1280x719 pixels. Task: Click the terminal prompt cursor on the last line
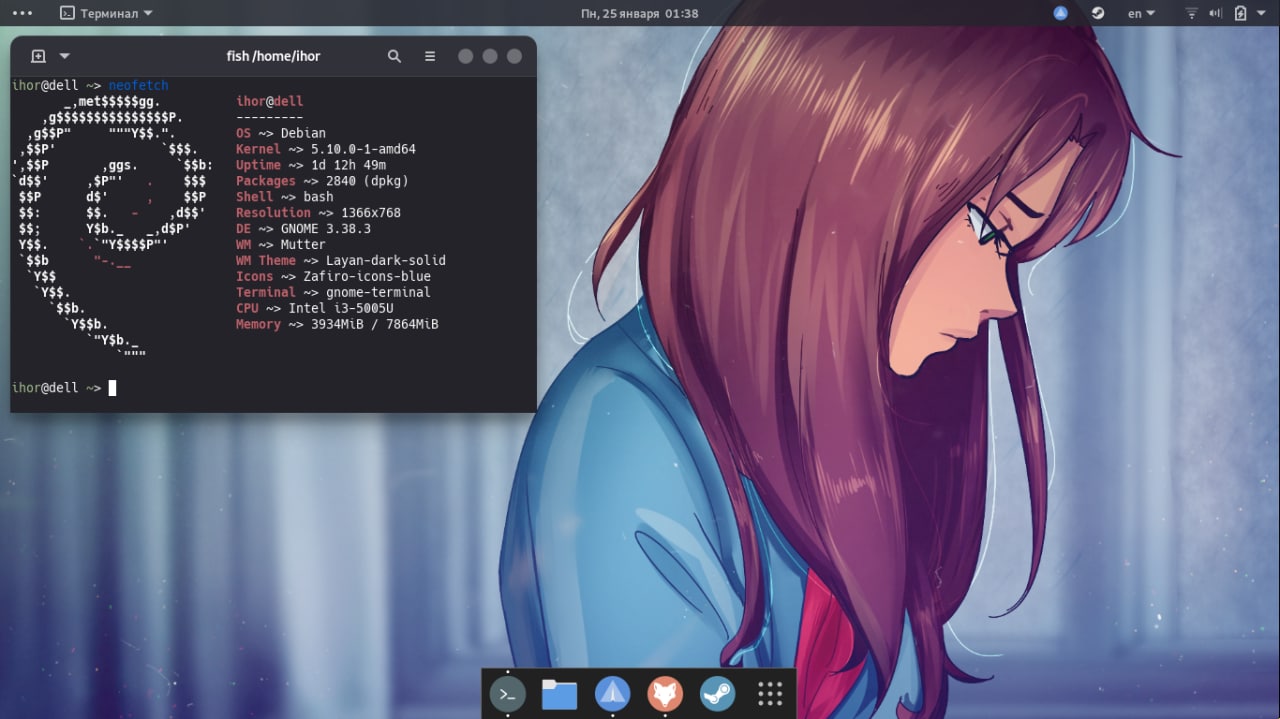point(112,388)
